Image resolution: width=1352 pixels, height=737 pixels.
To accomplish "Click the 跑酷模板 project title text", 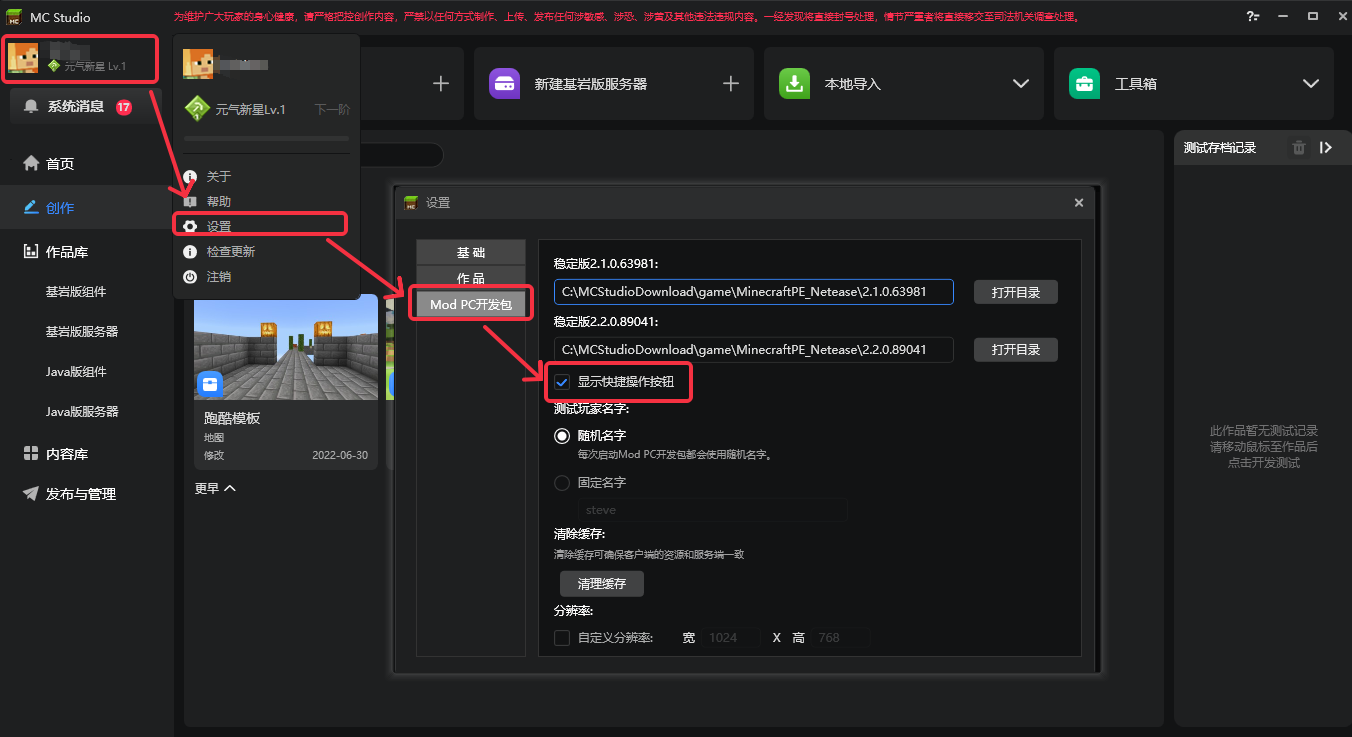I will pos(232,418).
